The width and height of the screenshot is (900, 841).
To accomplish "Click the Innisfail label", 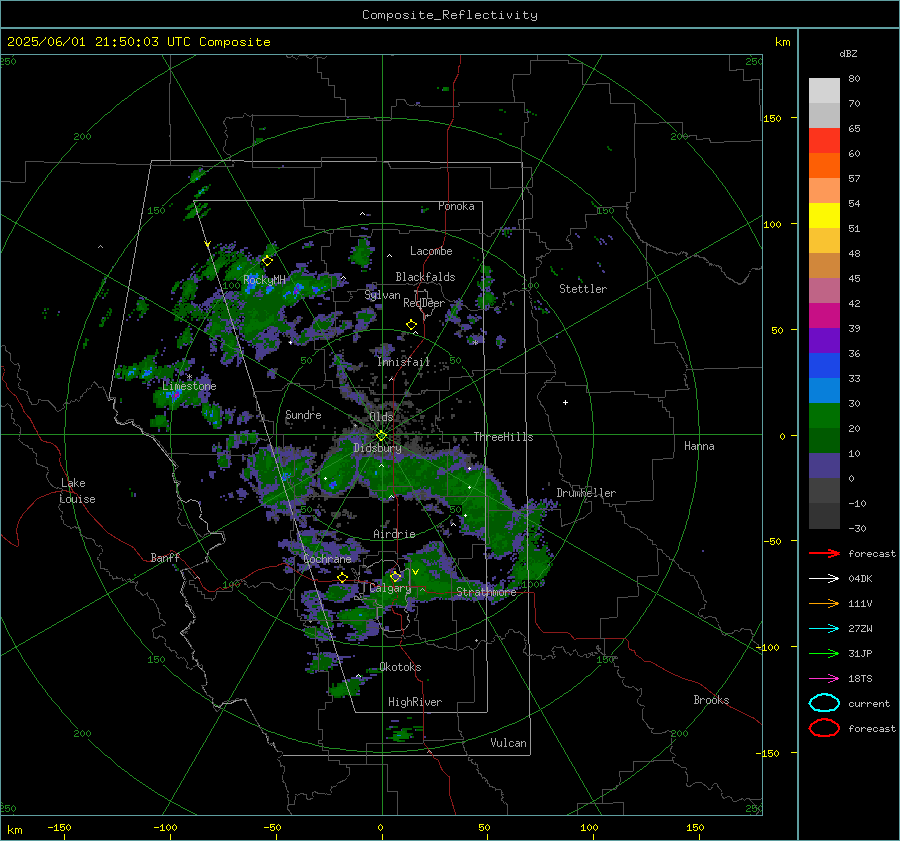I will [404, 362].
